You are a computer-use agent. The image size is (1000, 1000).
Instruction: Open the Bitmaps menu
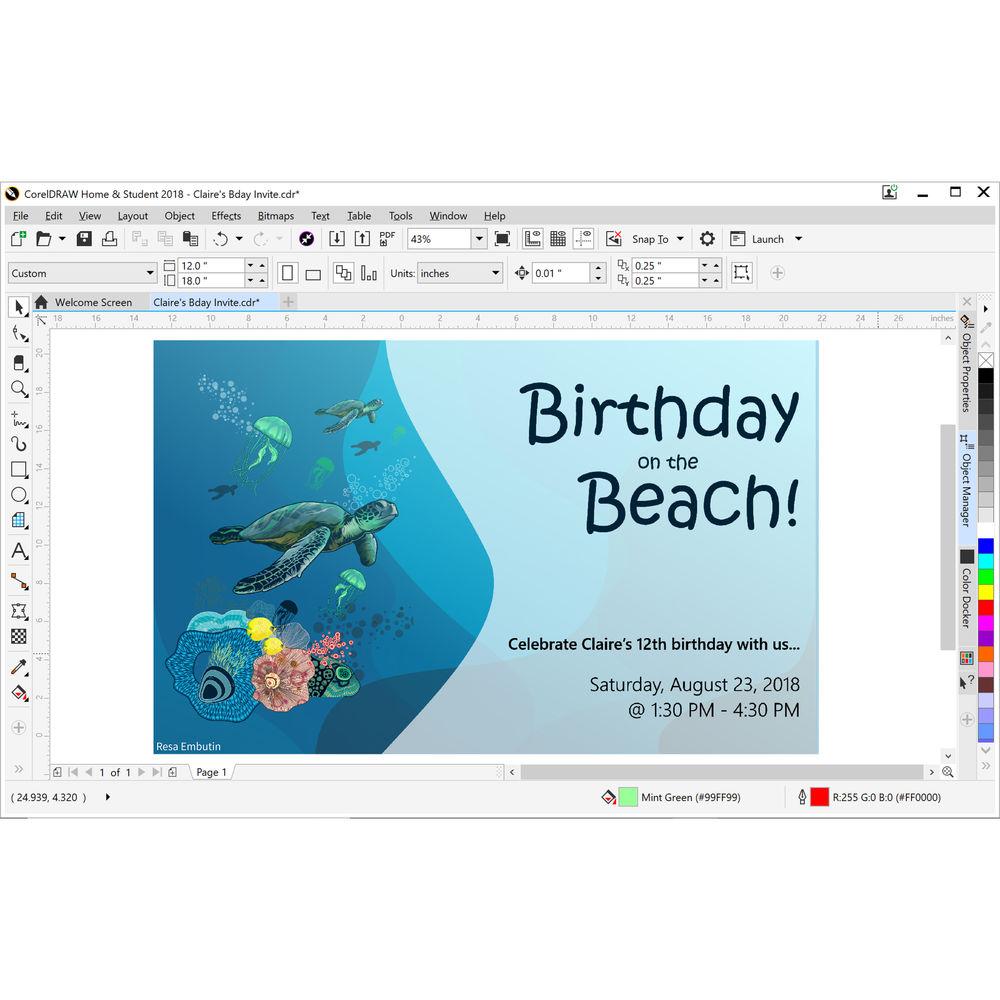click(275, 216)
